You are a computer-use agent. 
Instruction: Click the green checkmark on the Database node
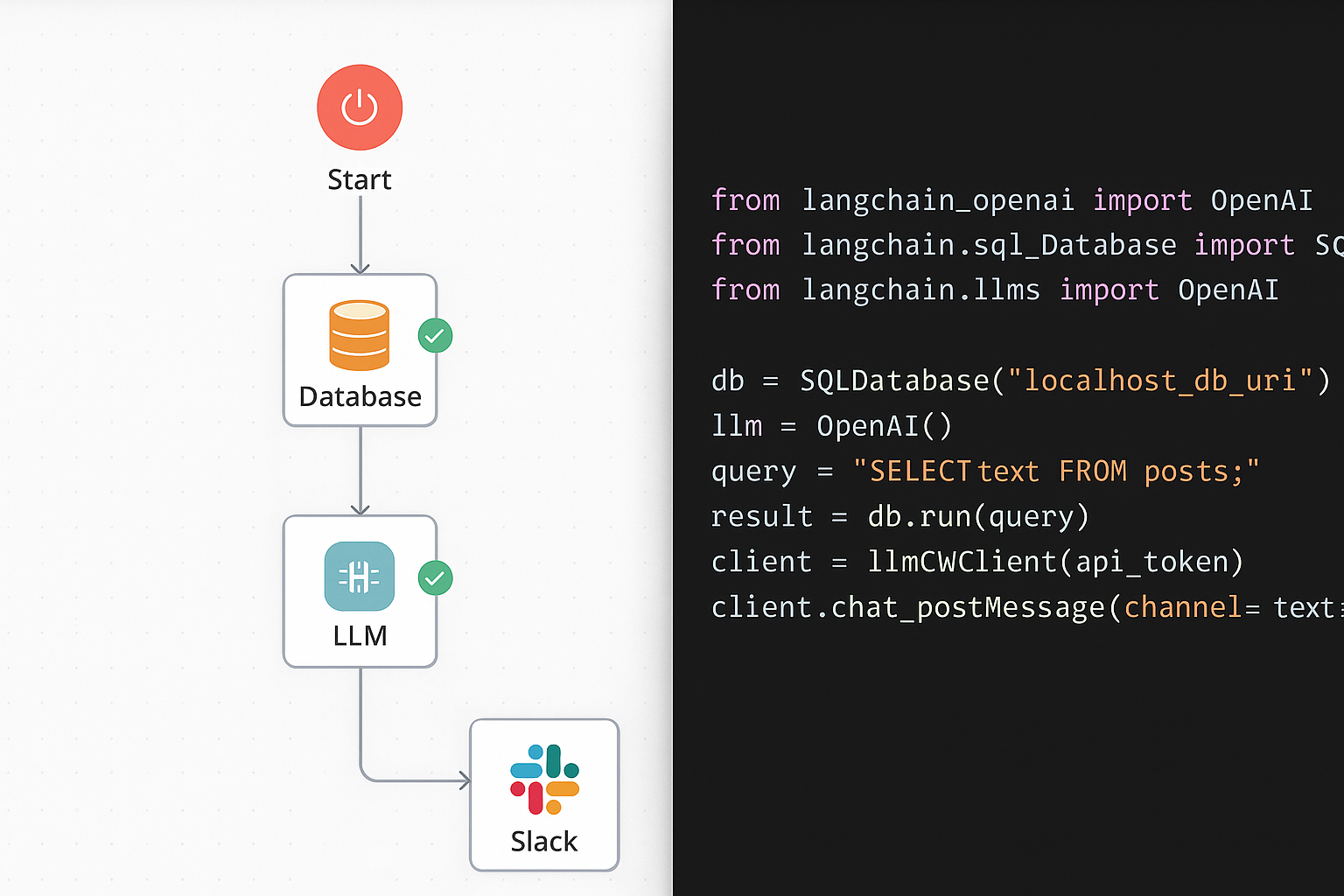click(x=435, y=336)
